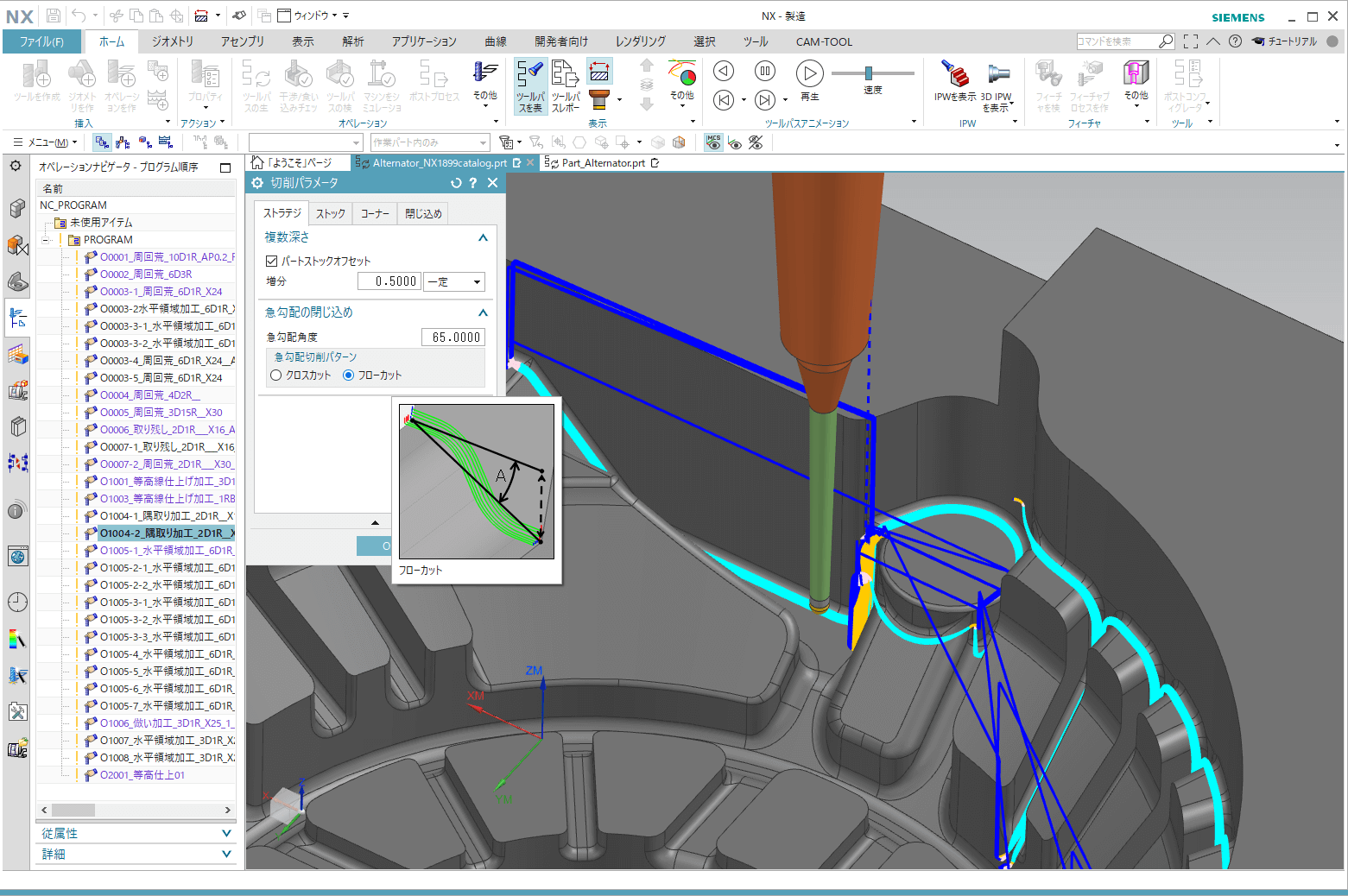Collapse the PROGRAM tree node

click(45, 240)
